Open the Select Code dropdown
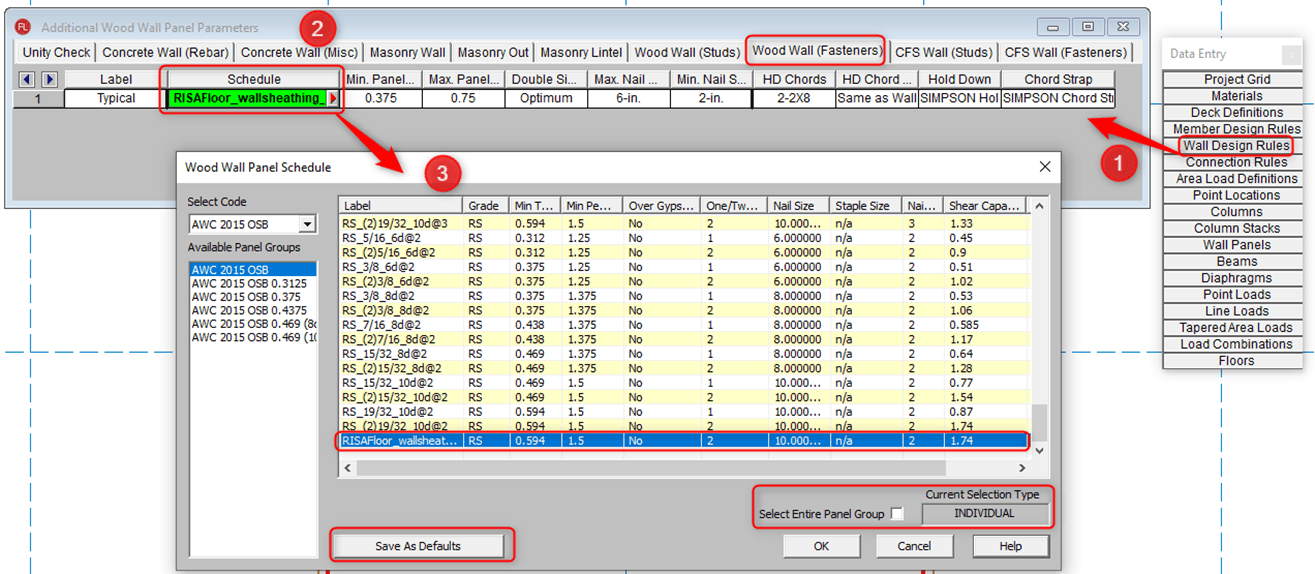This screenshot has width=1315, height=574. point(307,225)
